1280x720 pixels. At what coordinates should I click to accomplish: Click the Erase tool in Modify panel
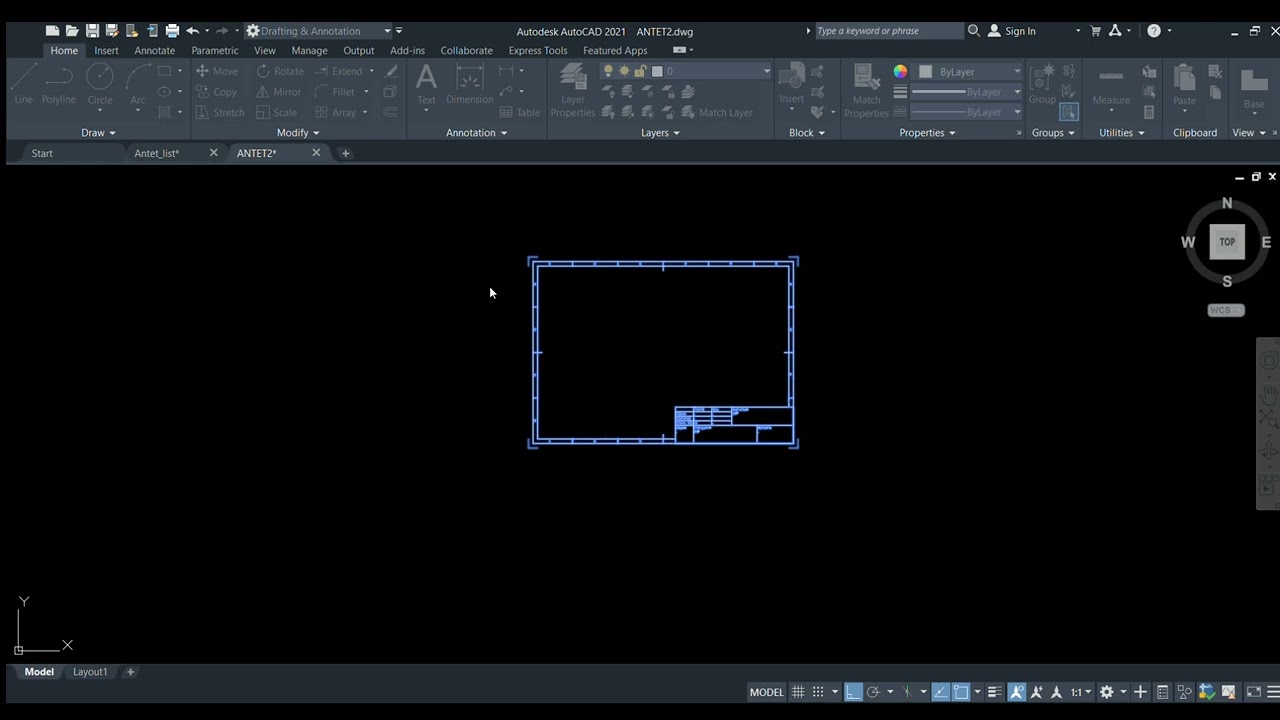[391, 71]
